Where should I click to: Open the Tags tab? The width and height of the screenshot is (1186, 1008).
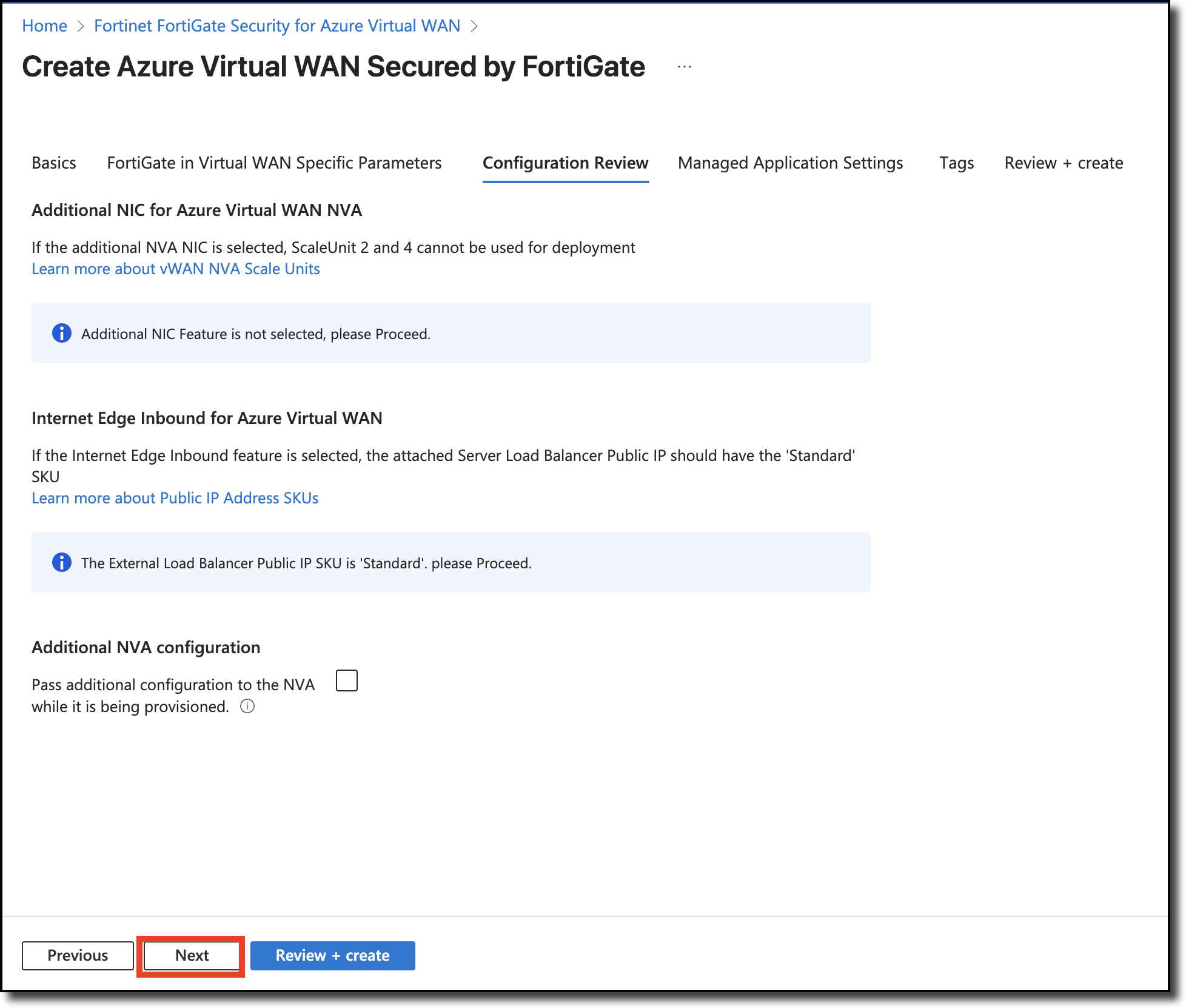pyautogui.click(x=956, y=163)
